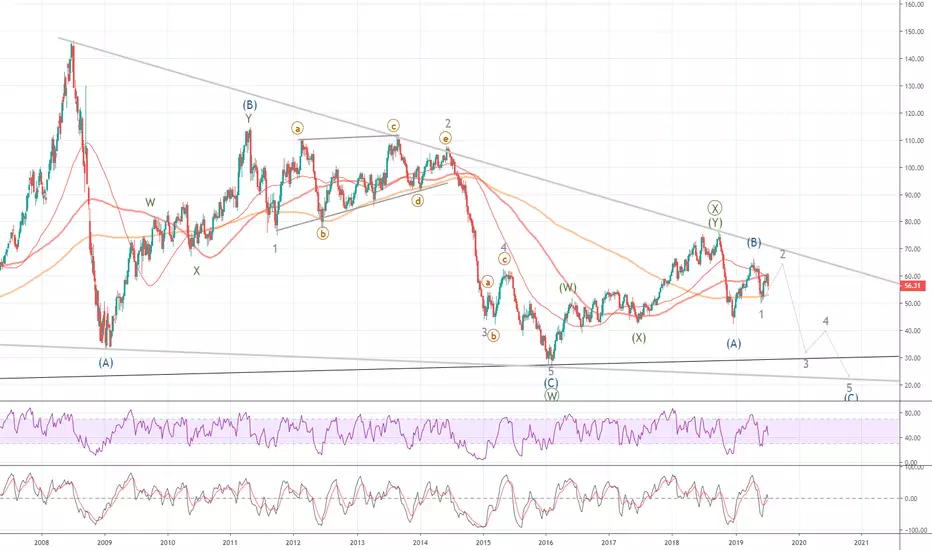This screenshot has height=550, width=932.
Task: Click the red 56.31 current price tag
Action: (912, 286)
